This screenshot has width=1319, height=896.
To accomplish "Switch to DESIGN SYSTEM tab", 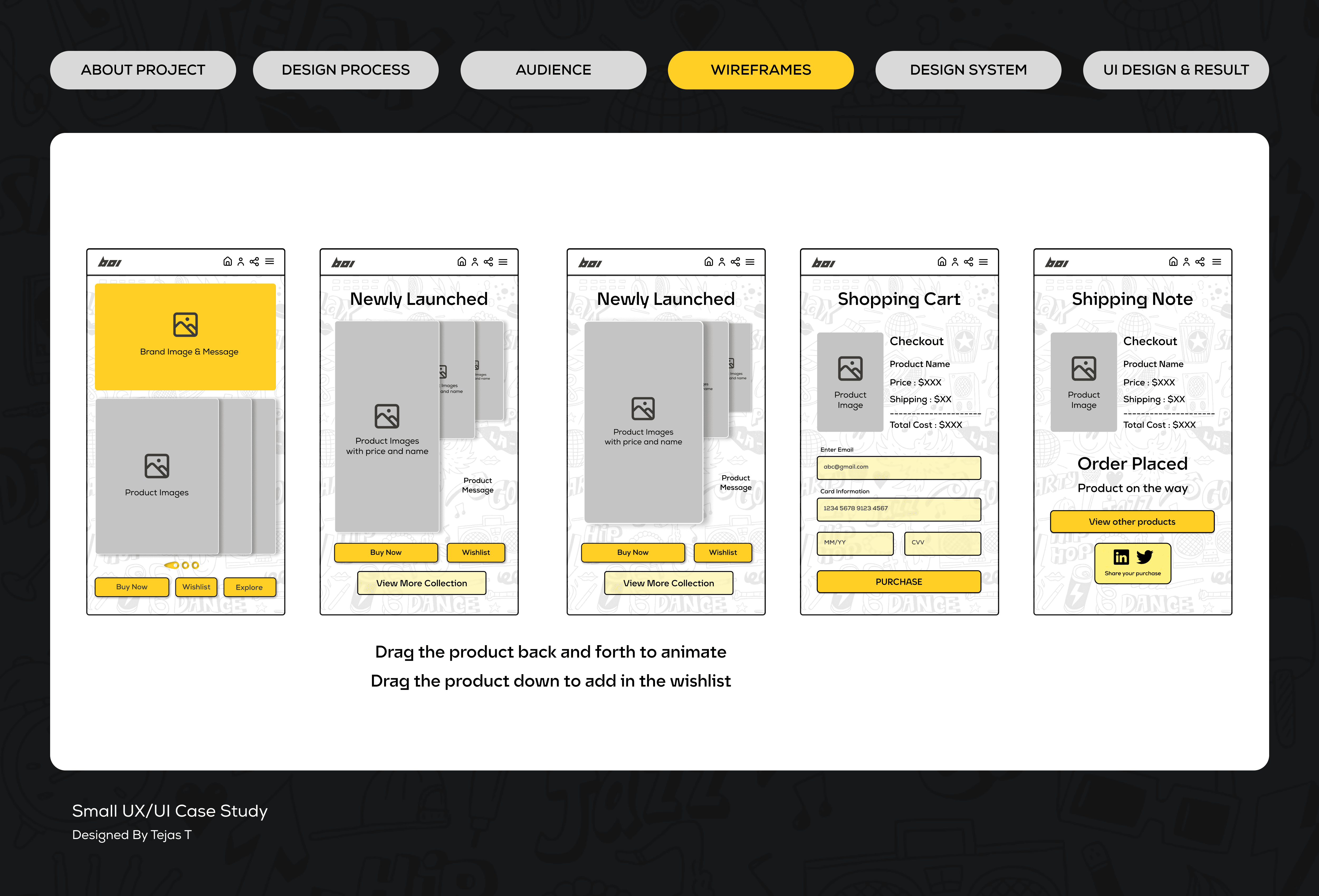I will pos(968,70).
